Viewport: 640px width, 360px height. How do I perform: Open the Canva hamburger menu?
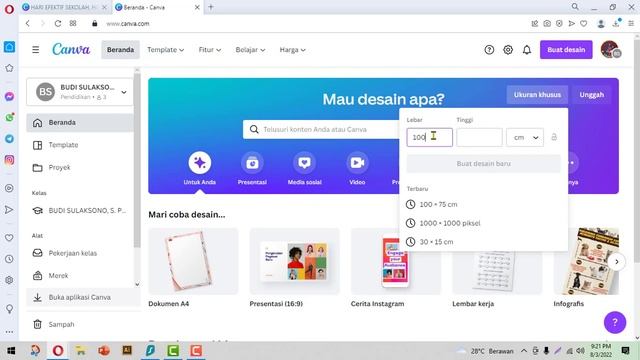pos(36,50)
